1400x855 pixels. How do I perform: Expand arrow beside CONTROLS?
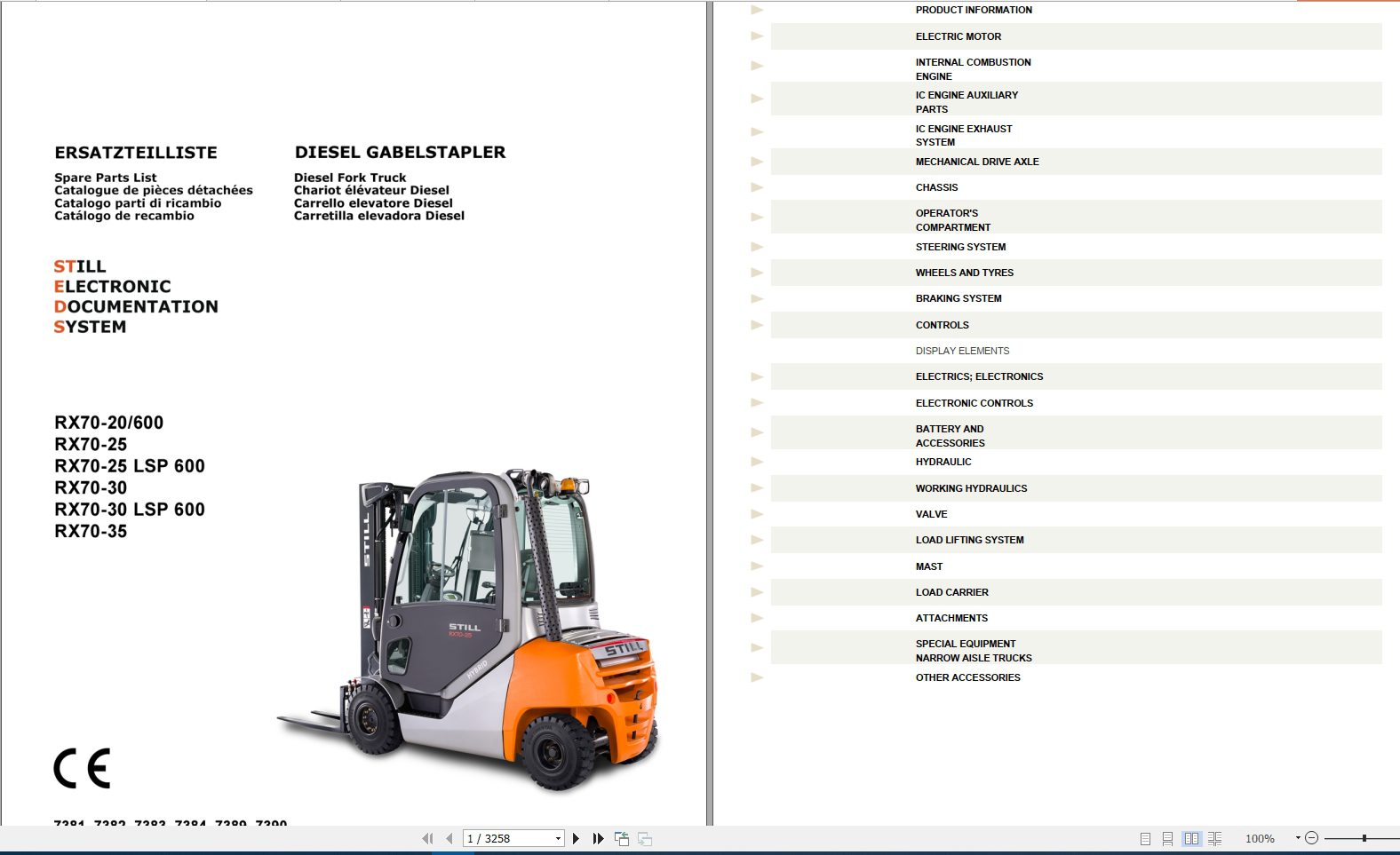click(757, 325)
